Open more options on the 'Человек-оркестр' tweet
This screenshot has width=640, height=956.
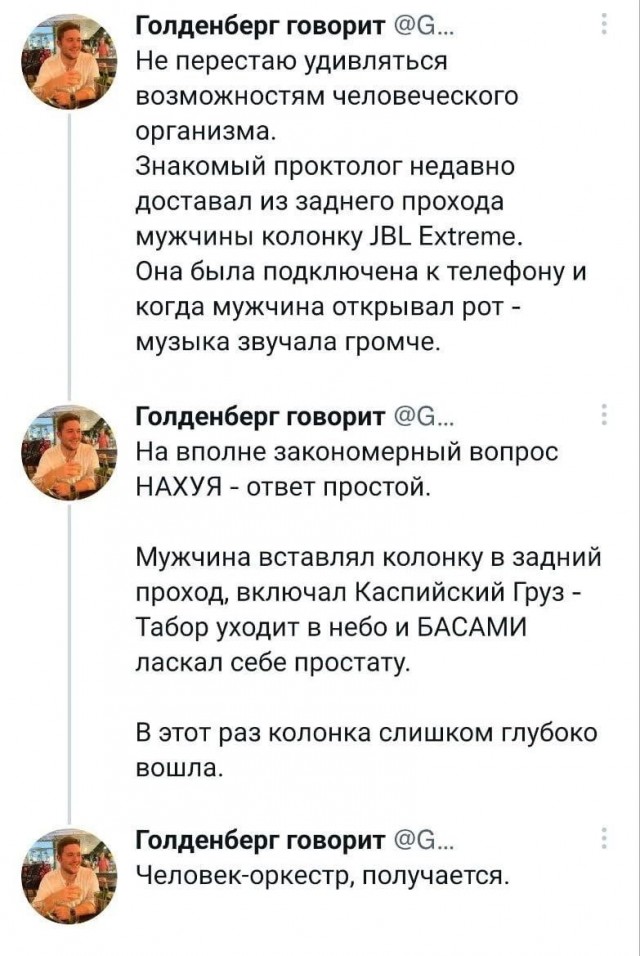603,838
